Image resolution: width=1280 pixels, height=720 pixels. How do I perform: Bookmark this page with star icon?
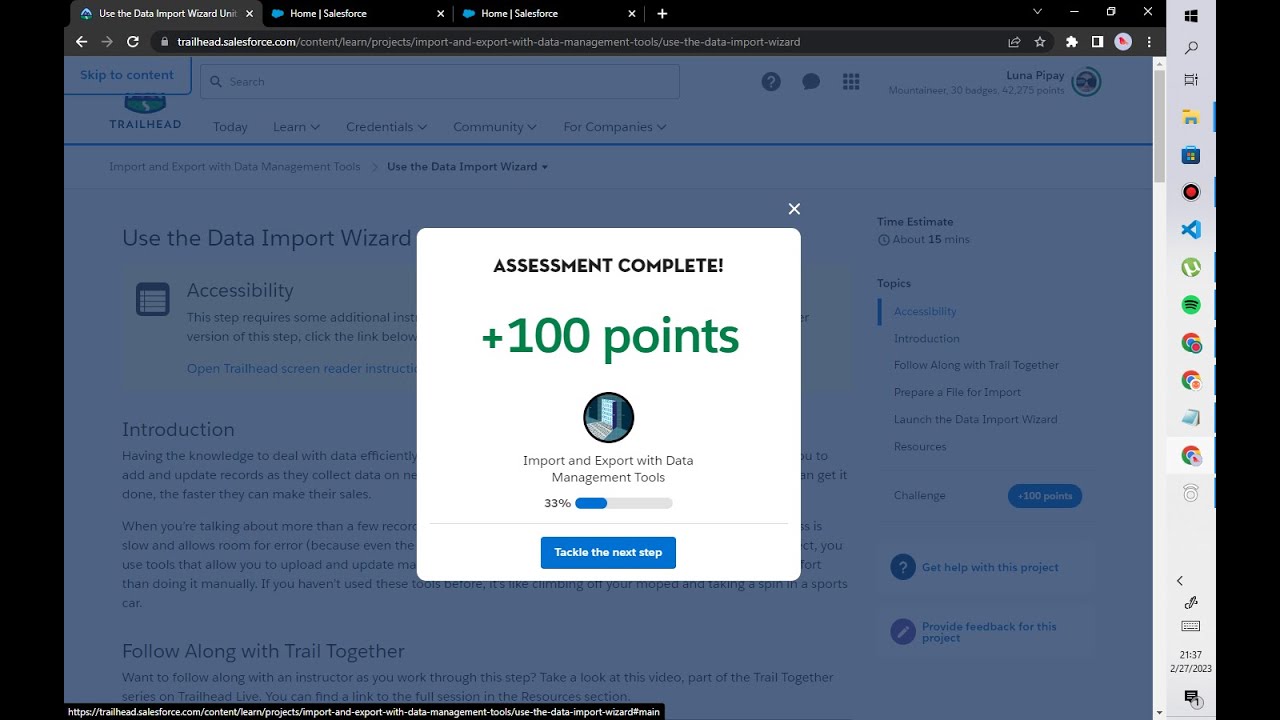point(1040,42)
